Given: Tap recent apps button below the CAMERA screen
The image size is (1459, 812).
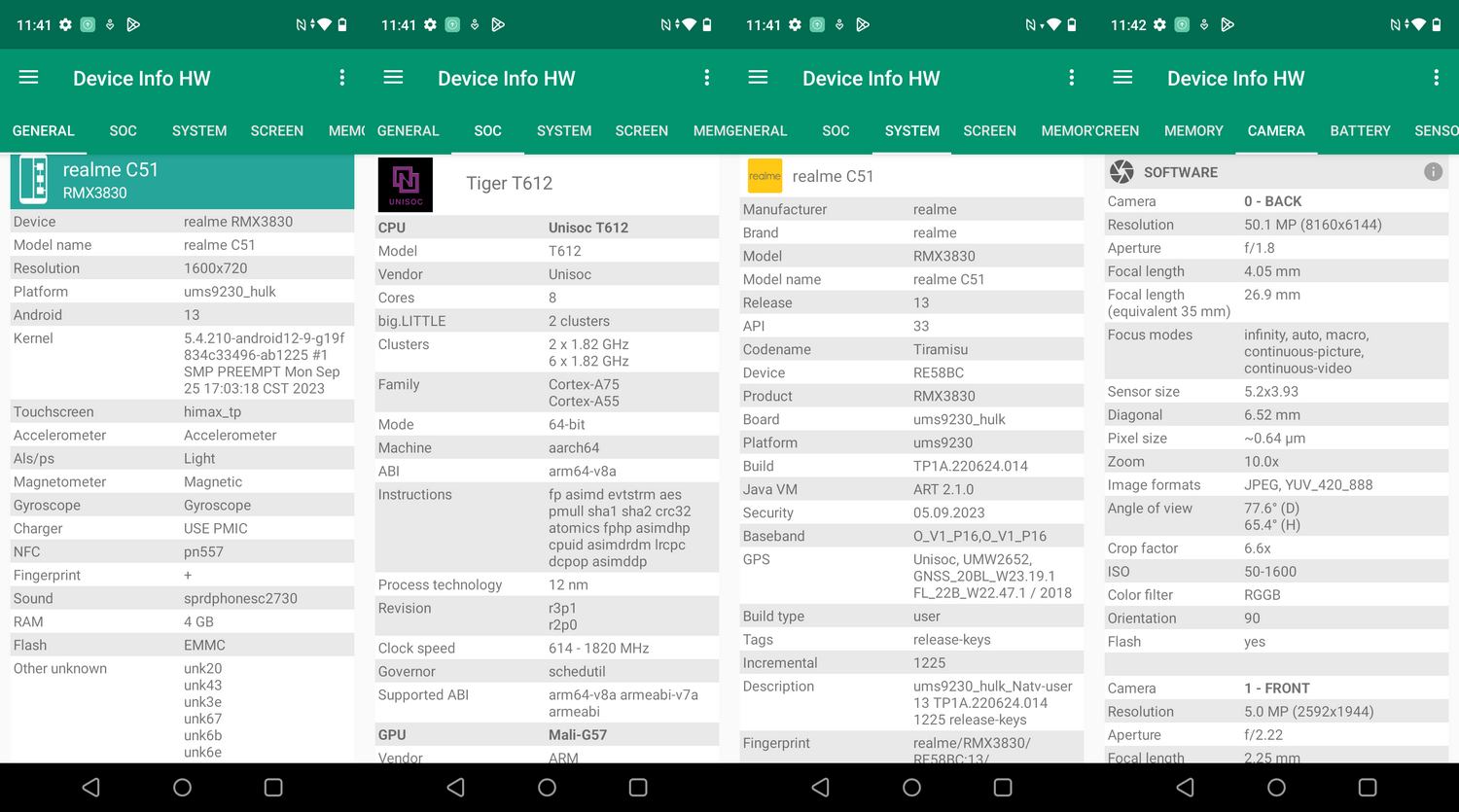Looking at the screenshot, I should pos(1368,787).
